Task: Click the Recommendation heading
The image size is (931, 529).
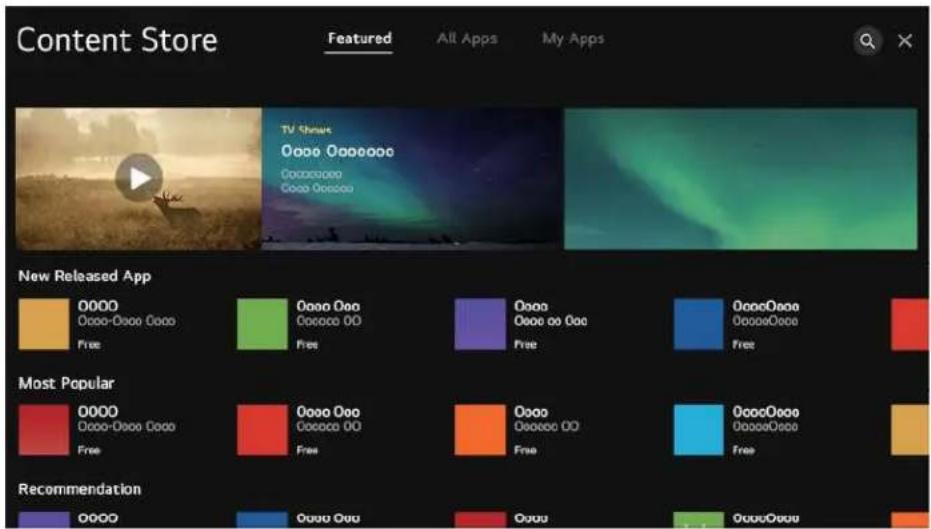Action: click(x=80, y=489)
